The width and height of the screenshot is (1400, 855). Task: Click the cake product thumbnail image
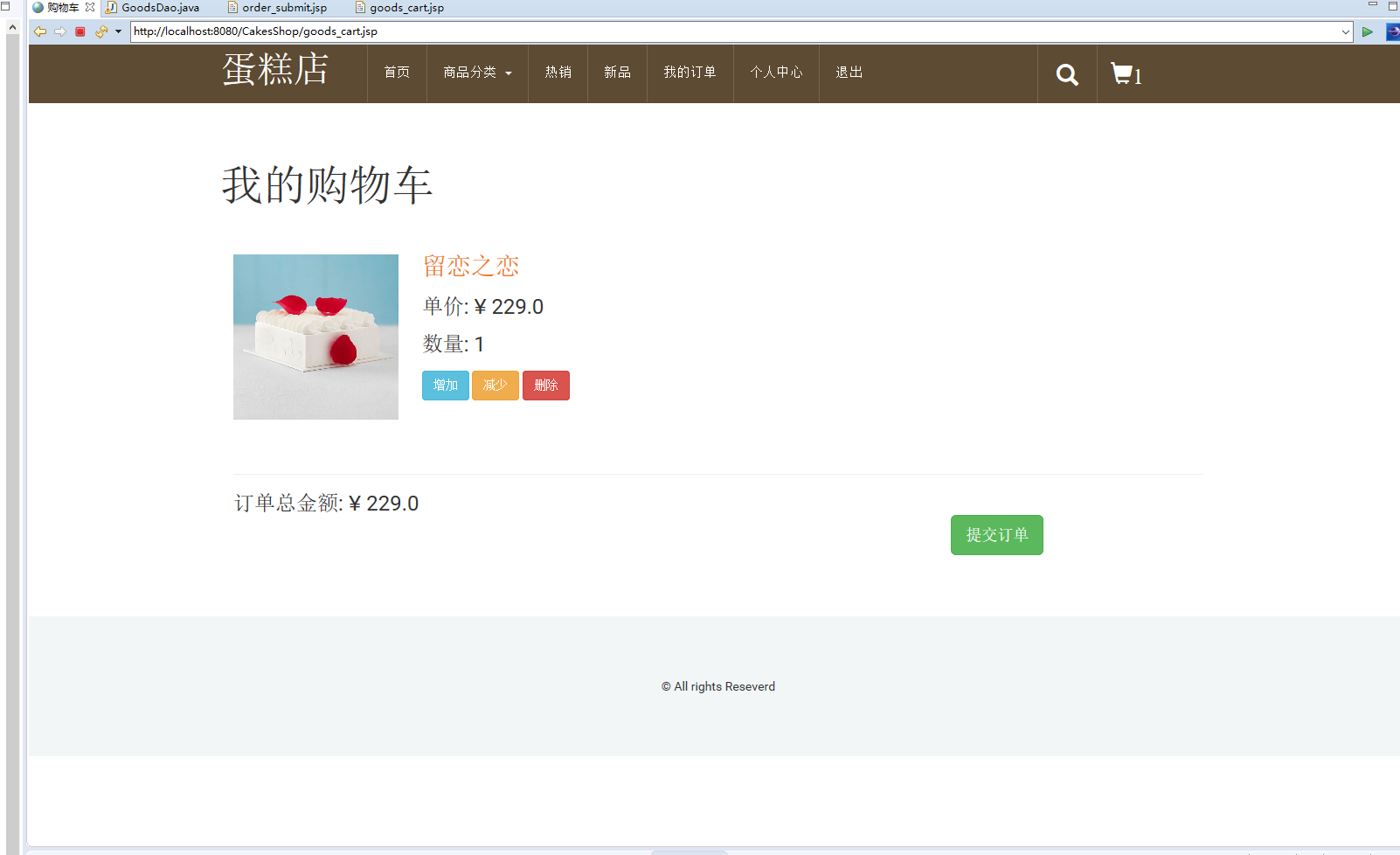point(315,337)
